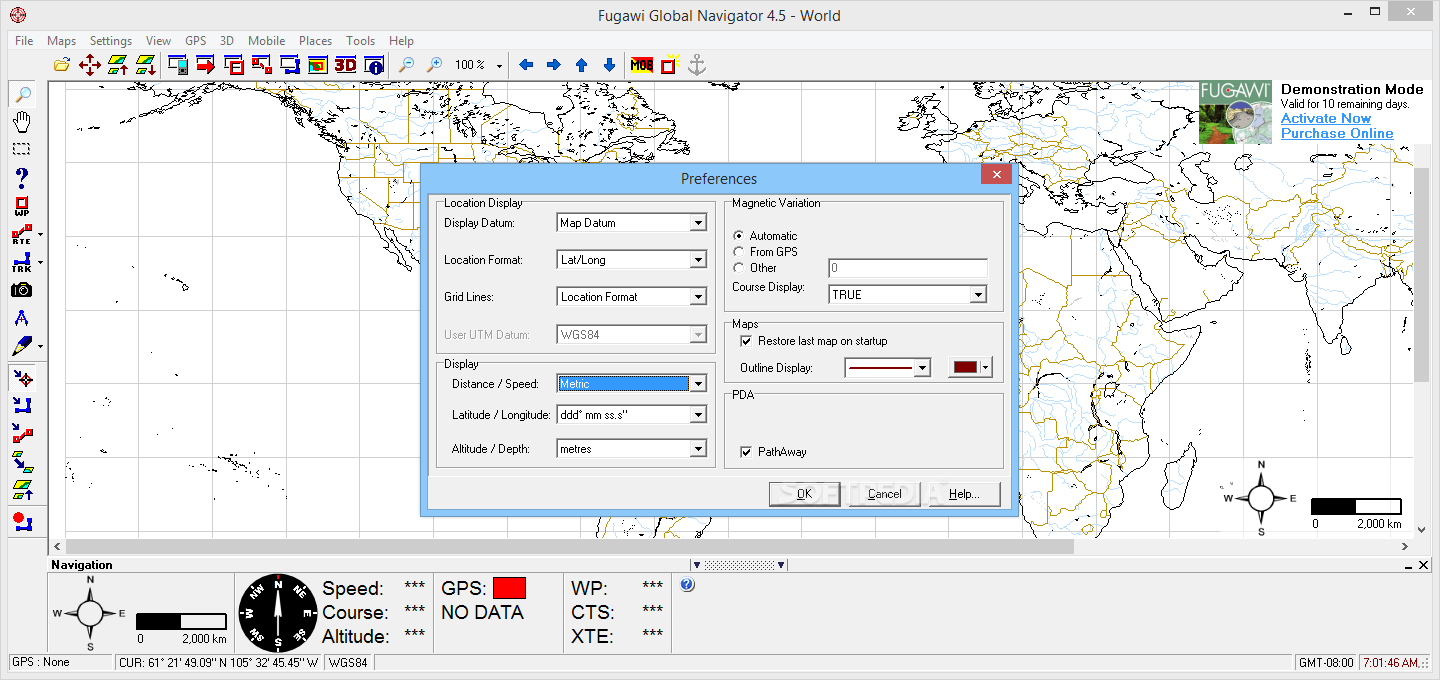This screenshot has height=680, width=1440.
Task: Click OK in Preferences dialog
Action: tap(804, 494)
